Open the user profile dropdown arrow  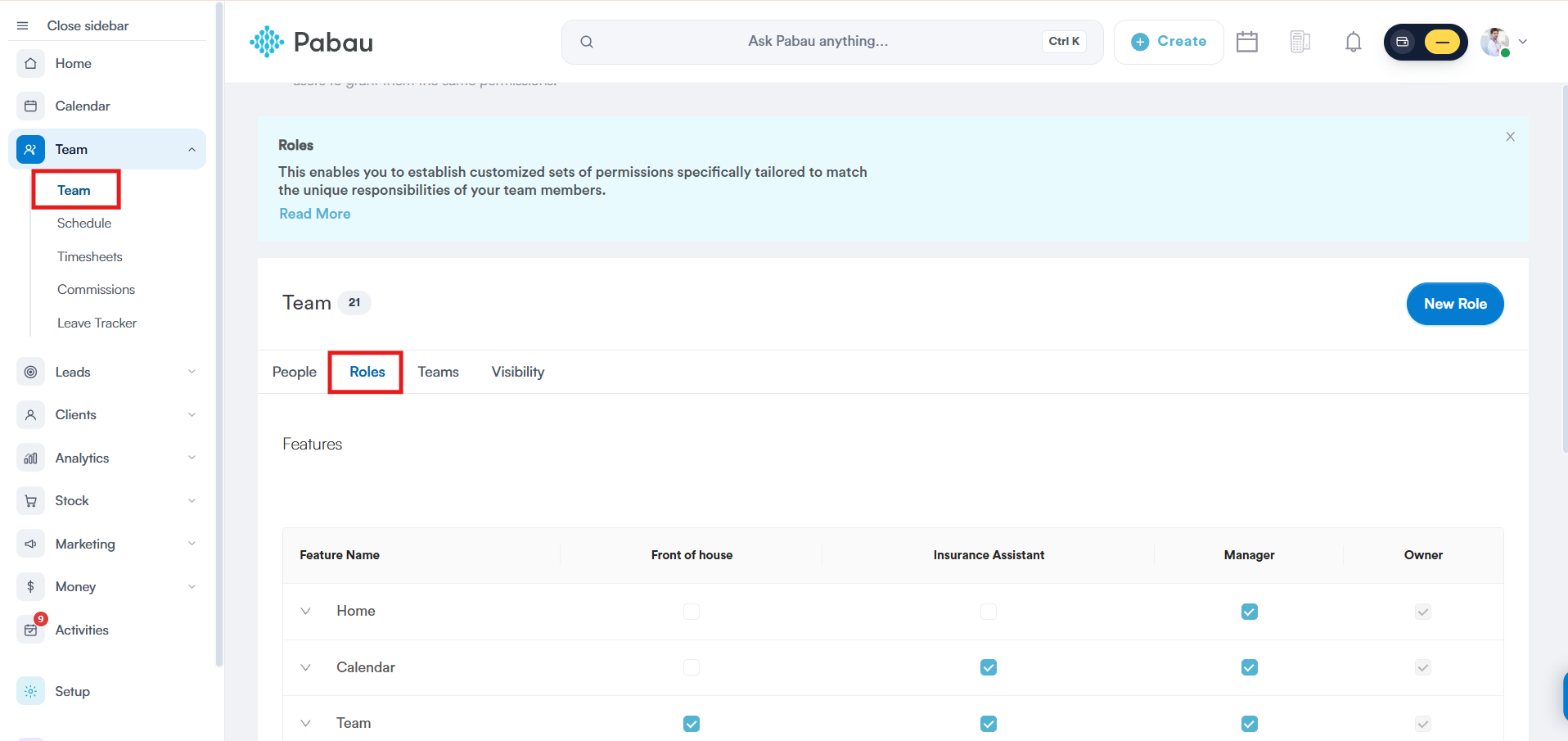point(1523,42)
